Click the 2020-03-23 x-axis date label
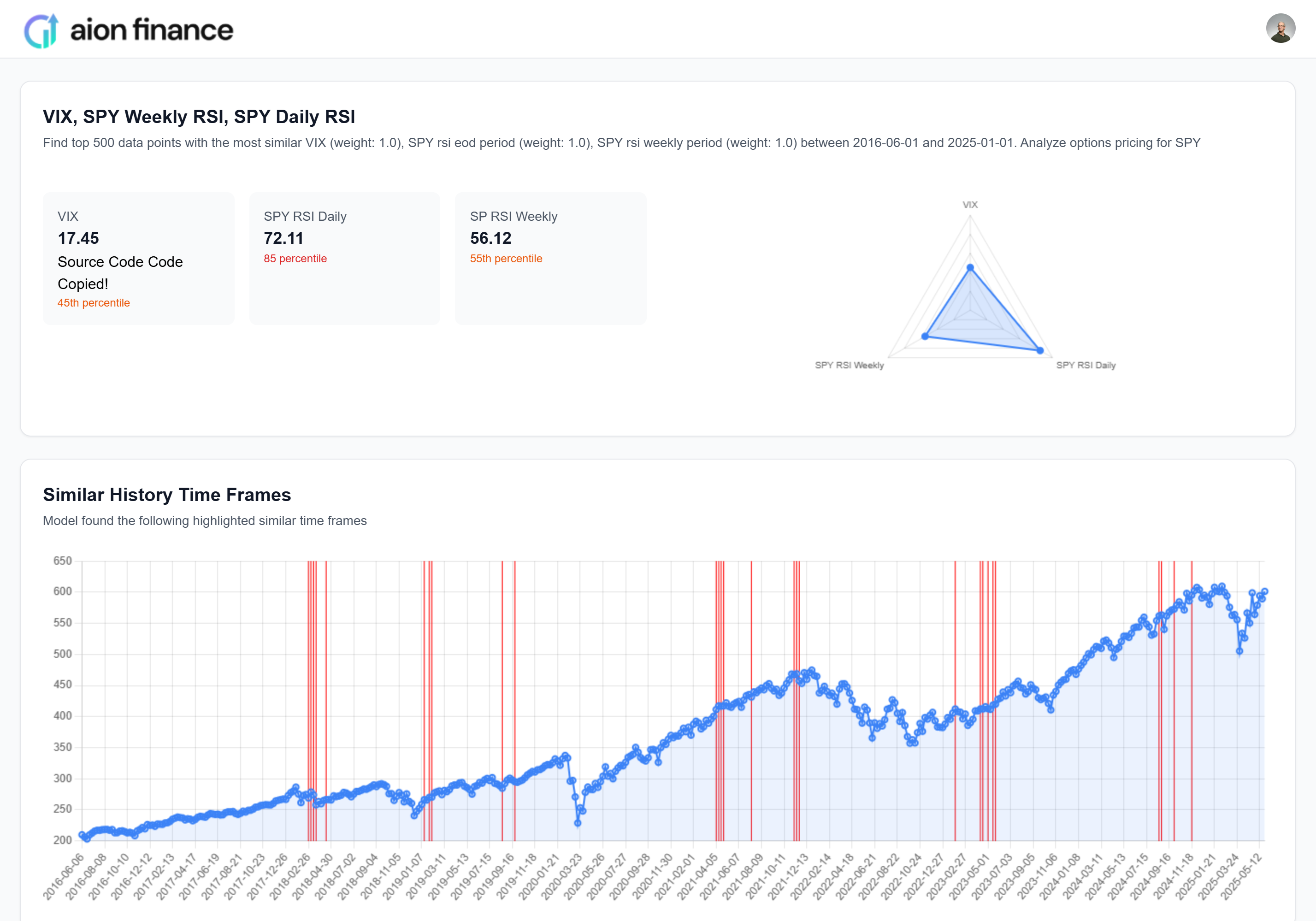Viewport: 1316px width, 921px height. click(562, 876)
